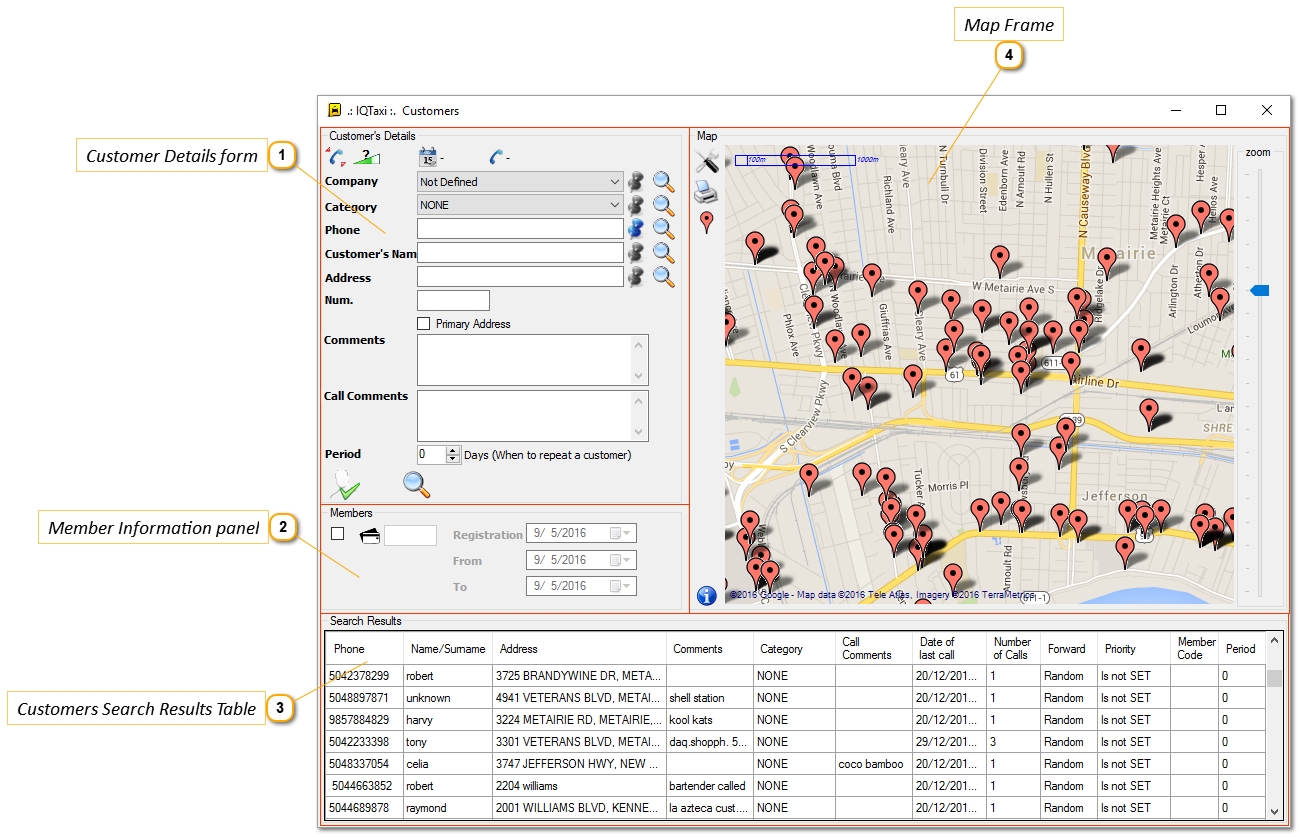Click the pin icon next to Company

click(x=636, y=181)
